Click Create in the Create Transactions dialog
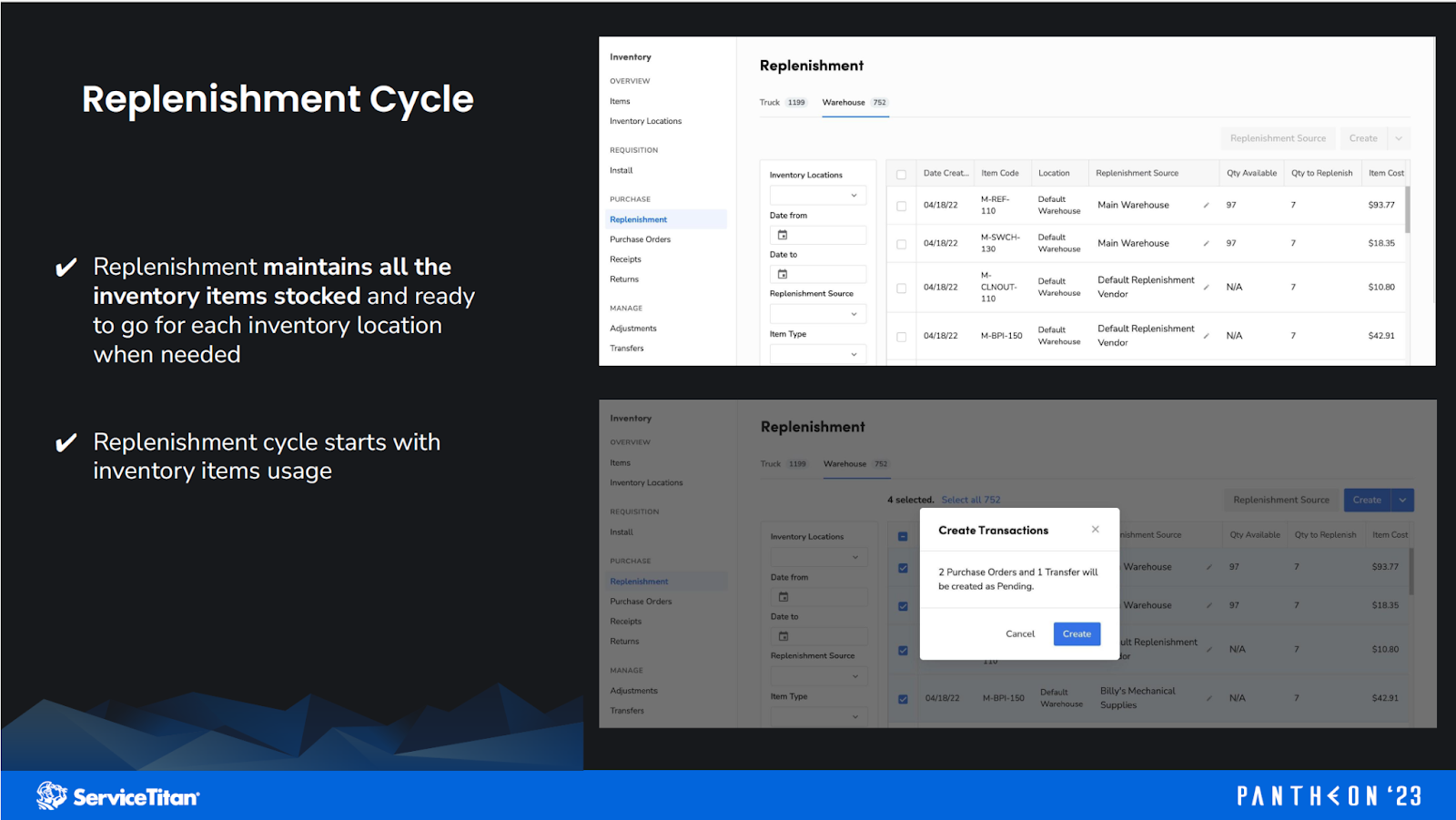Viewport: 1456px width, 820px height. pyautogui.click(x=1076, y=633)
